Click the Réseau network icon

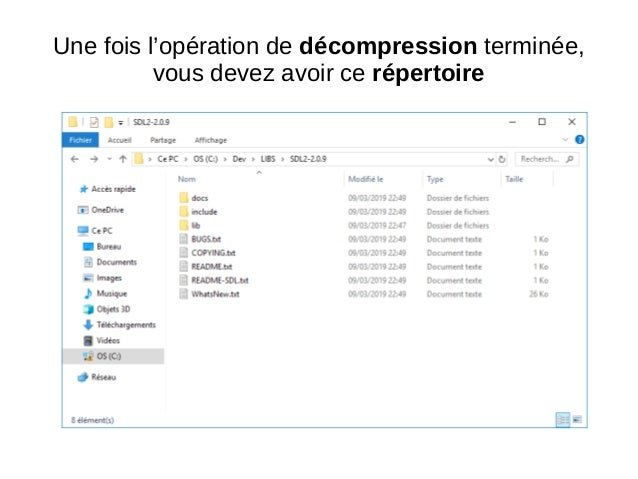click(x=83, y=377)
